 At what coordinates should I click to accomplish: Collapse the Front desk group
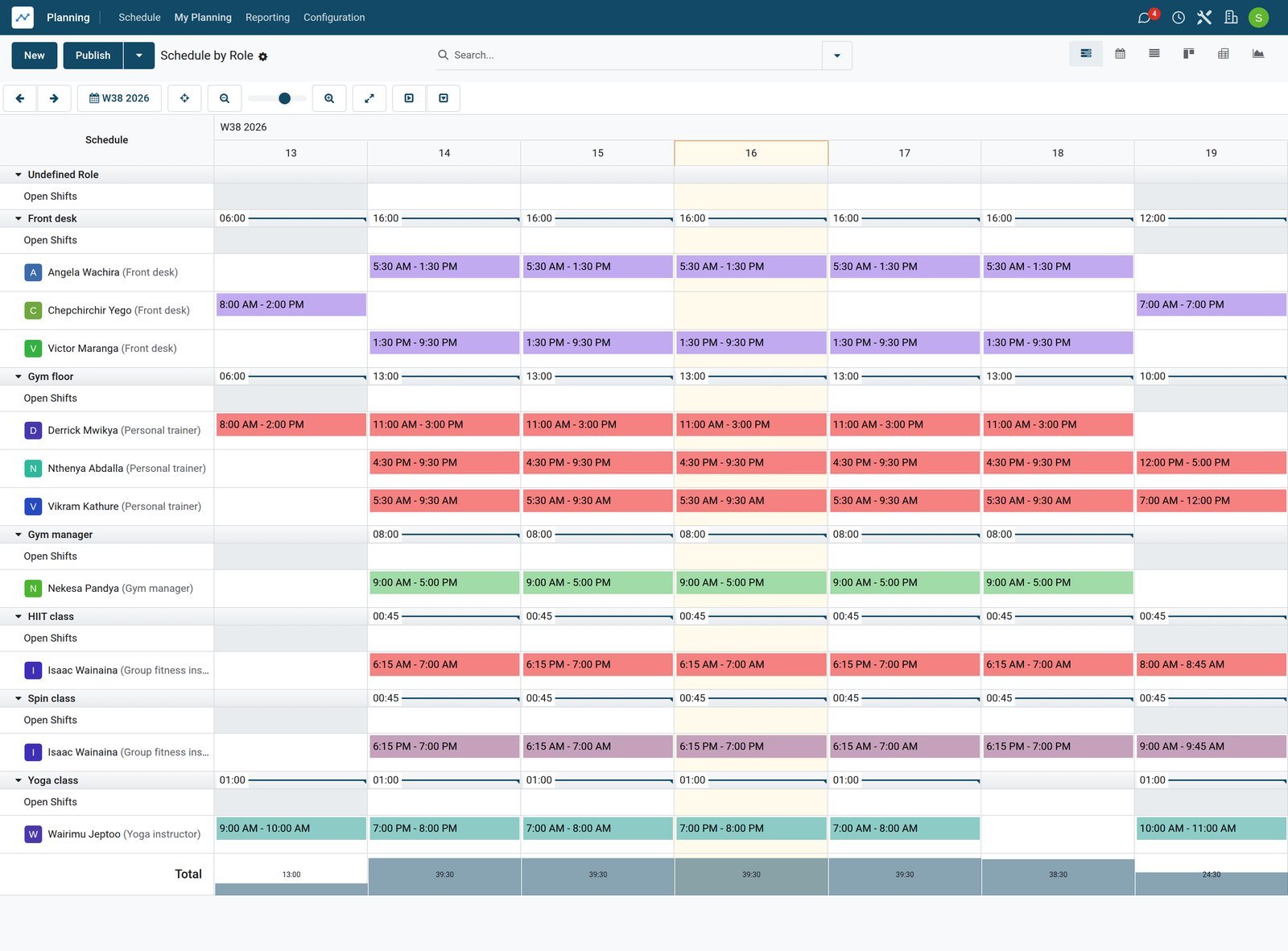(x=19, y=218)
